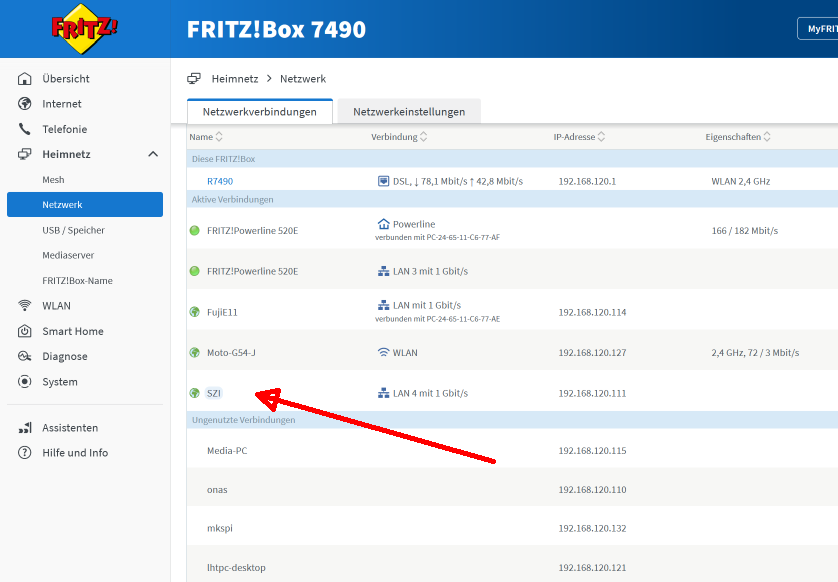Click the breadcrumb Heimnetz network icon
Image resolution: width=838 pixels, height=582 pixels.
pos(194,79)
